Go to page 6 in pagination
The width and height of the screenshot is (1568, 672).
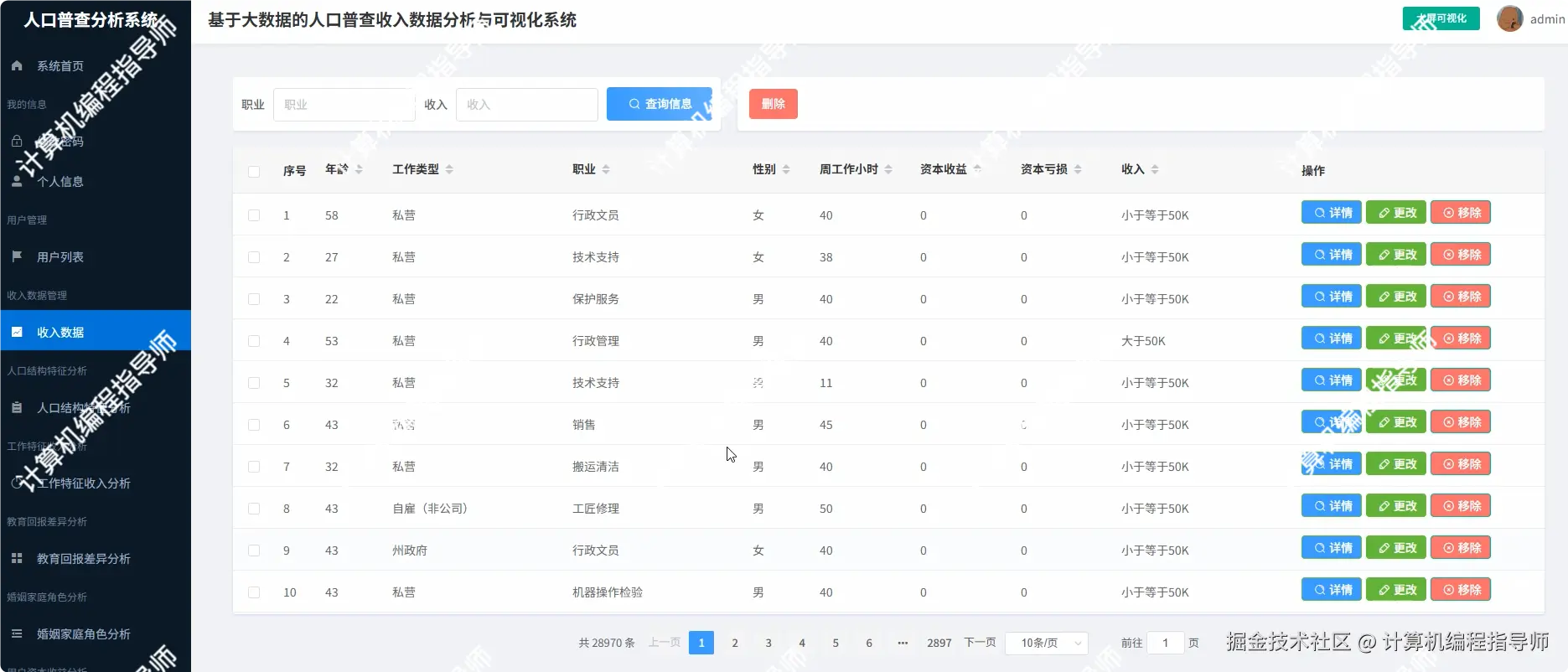coord(869,643)
